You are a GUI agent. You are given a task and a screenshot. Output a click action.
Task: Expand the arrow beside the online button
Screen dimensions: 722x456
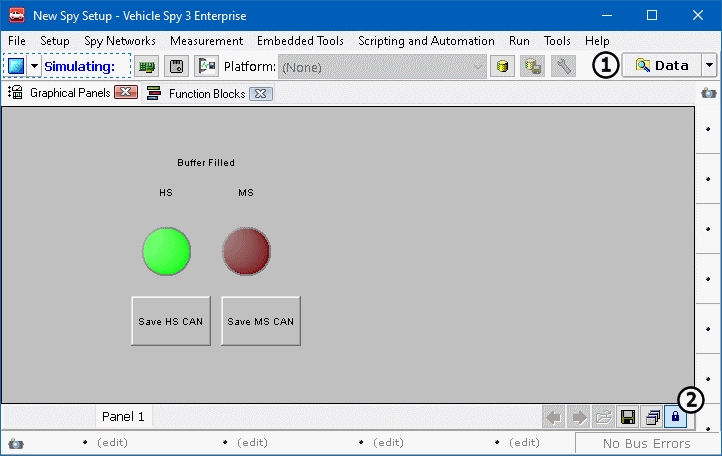[x=34, y=66]
